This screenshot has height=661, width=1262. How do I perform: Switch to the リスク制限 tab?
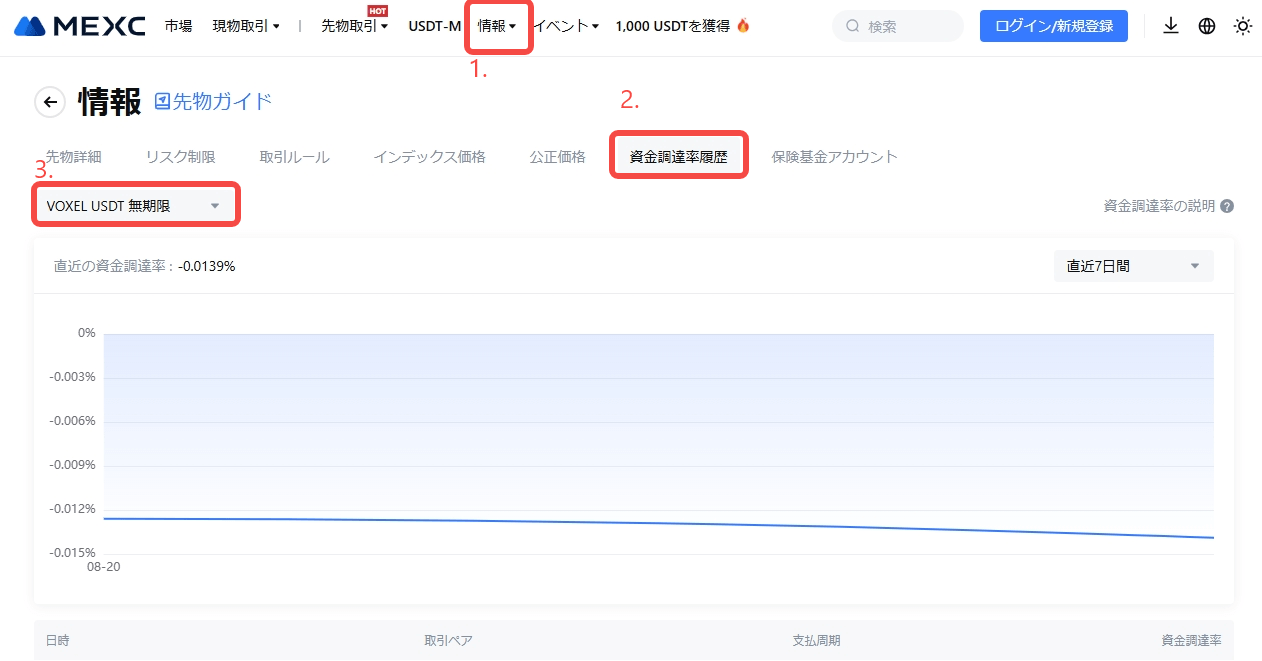180,157
